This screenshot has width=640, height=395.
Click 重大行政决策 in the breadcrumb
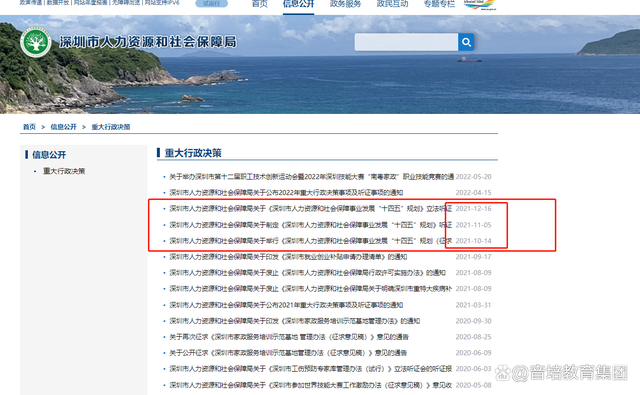[111, 127]
